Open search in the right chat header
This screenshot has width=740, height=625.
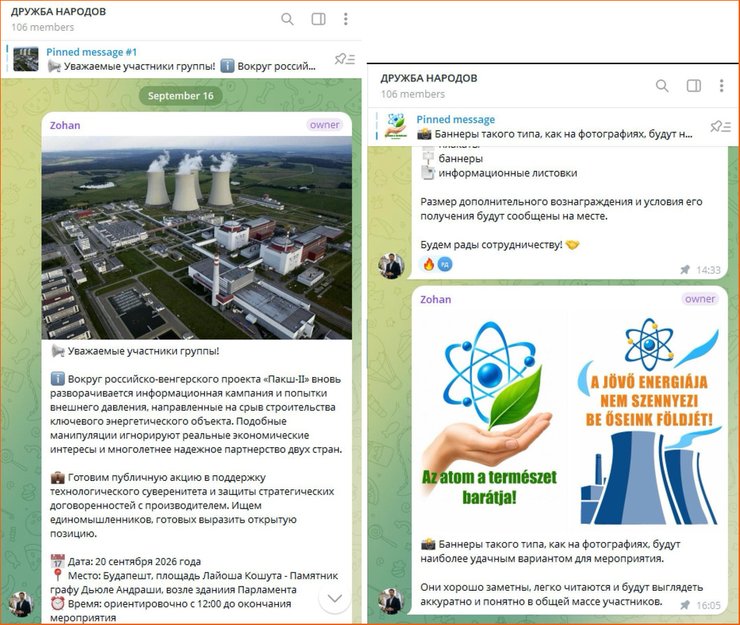pyautogui.click(x=662, y=85)
